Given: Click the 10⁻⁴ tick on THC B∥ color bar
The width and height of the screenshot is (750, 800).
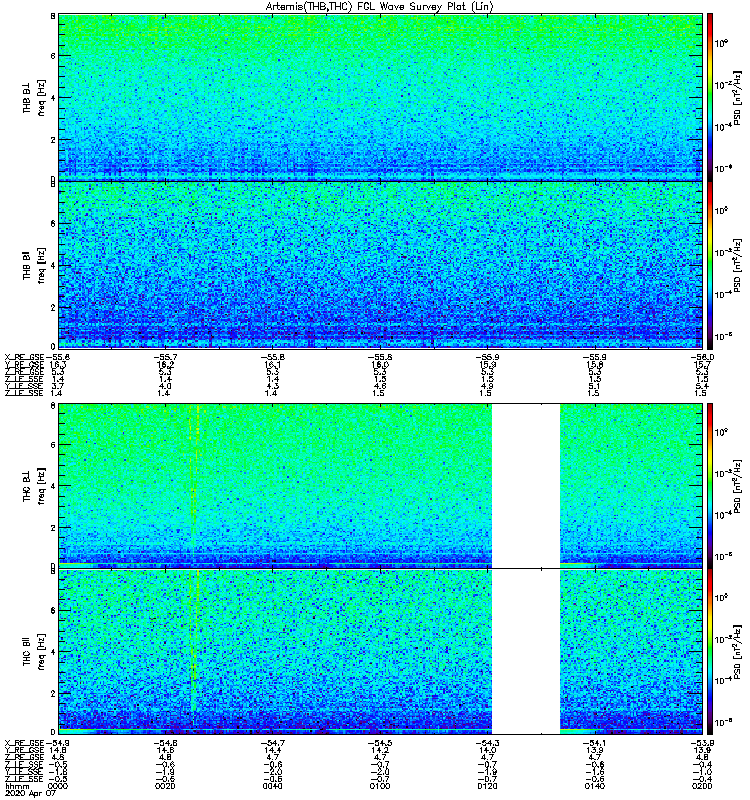Looking at the screenshot, I should tap(723, 680).
